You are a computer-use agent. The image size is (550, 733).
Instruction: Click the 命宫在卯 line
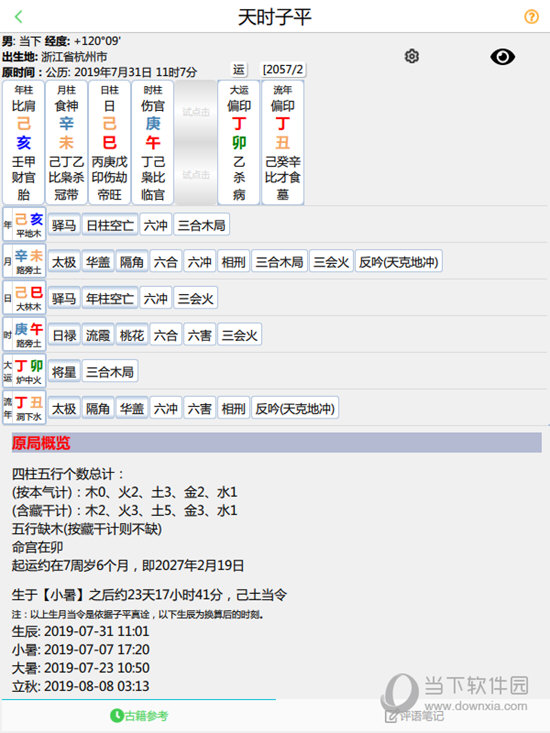pyautogui.click(x=37, y=547)
